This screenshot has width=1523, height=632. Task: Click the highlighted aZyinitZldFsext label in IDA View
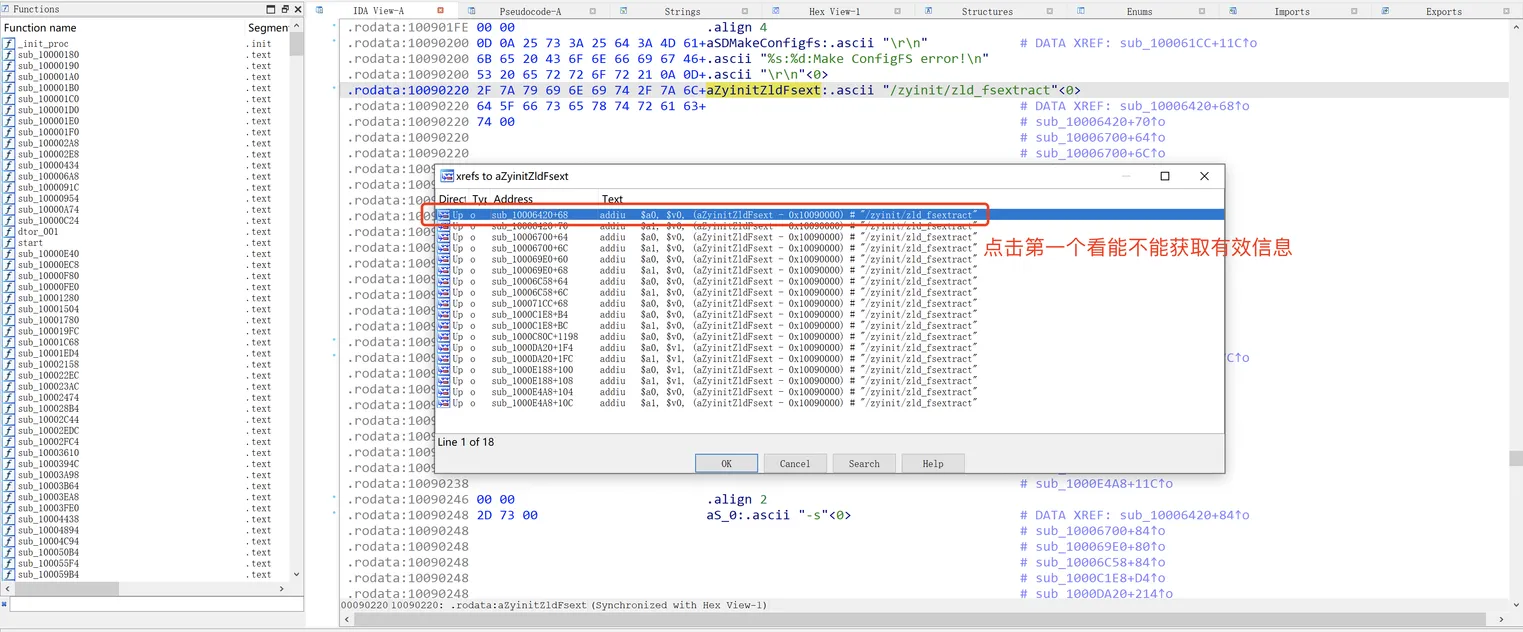click(x=763, y=90)
